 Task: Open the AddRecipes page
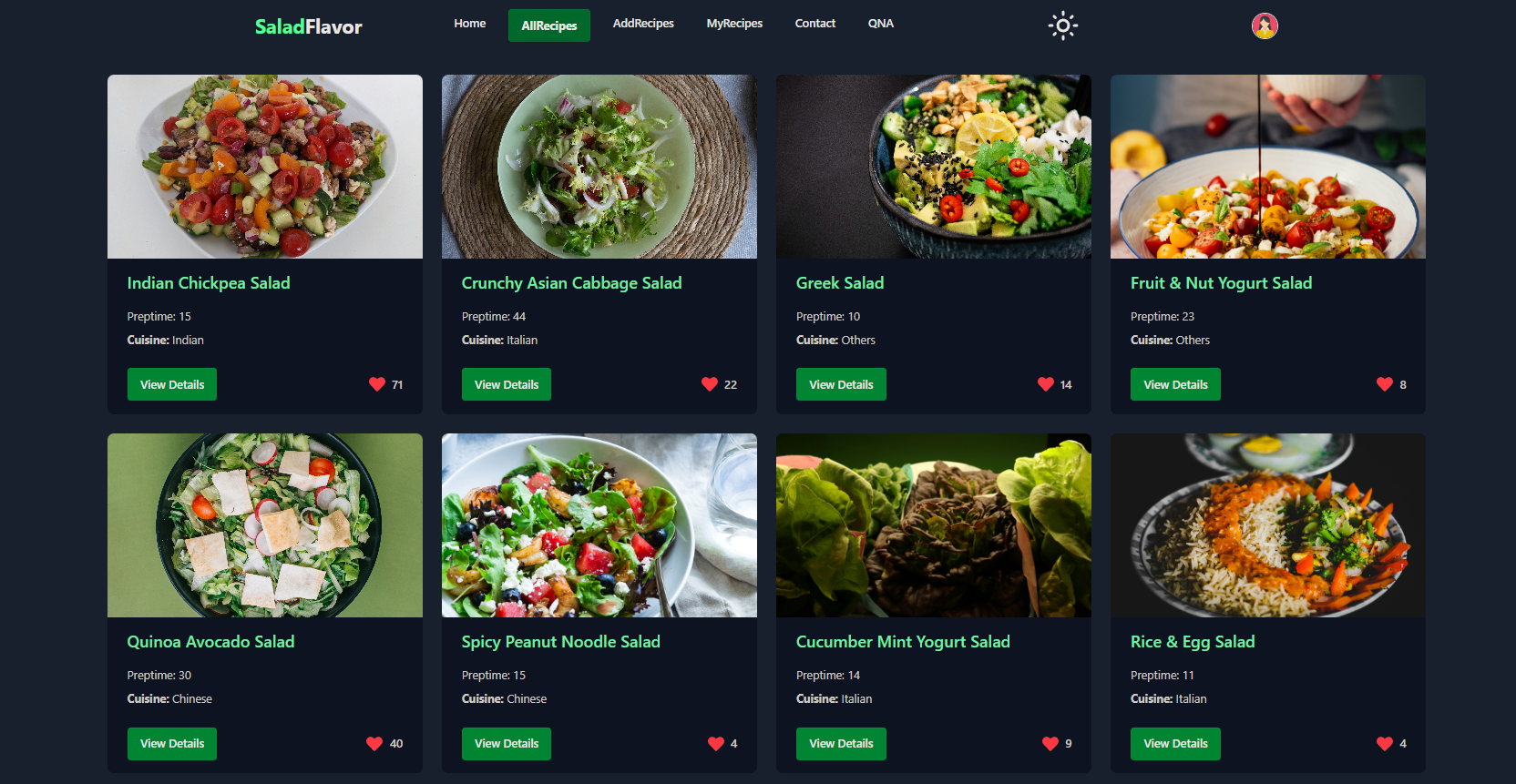click(643, 24)
